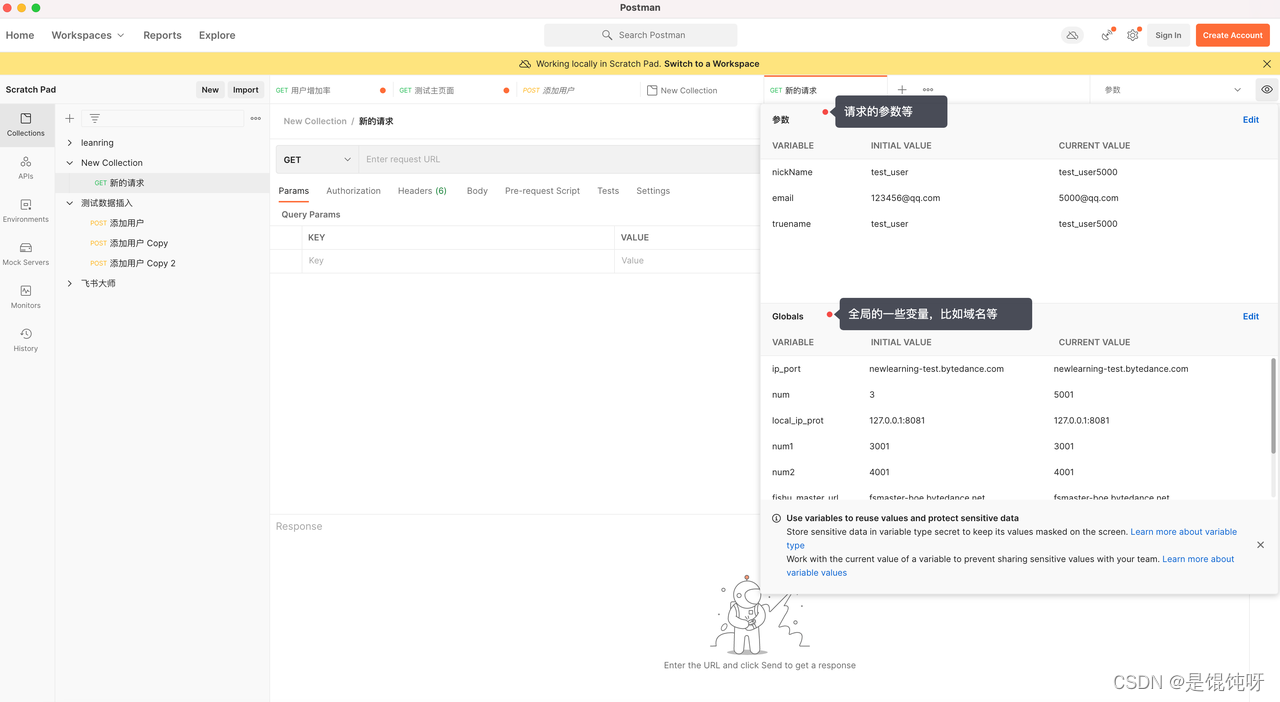This screenshot has height=702, width=1280.
Task: Click Edit for Globals variables
Action: [1251, 316]
